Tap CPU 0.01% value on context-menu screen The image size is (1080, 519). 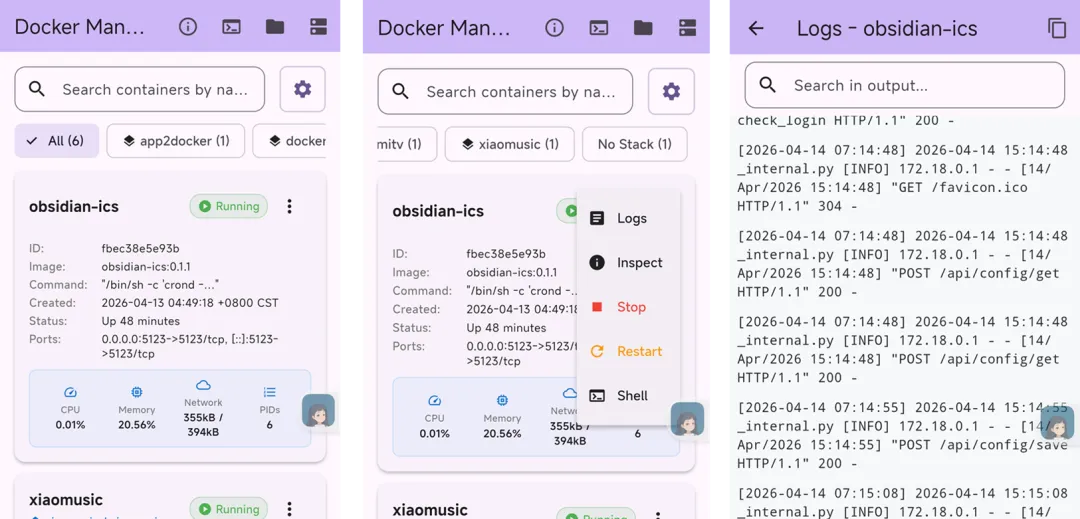[x=434, y=434]
